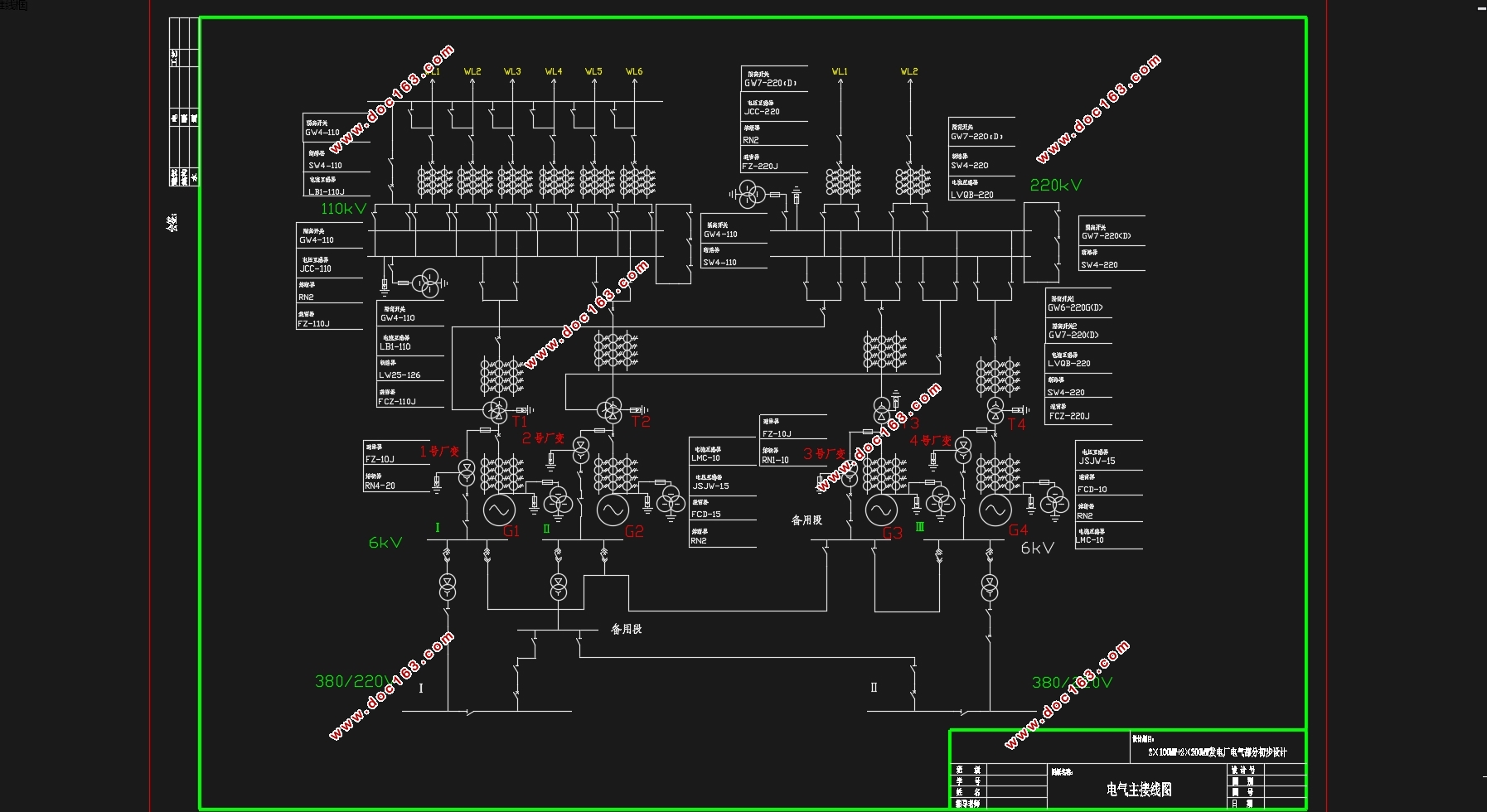This screenshot has height=812, width=1487.
Task: Click the white 6kV label near G4
Action: coord(1038,548)
